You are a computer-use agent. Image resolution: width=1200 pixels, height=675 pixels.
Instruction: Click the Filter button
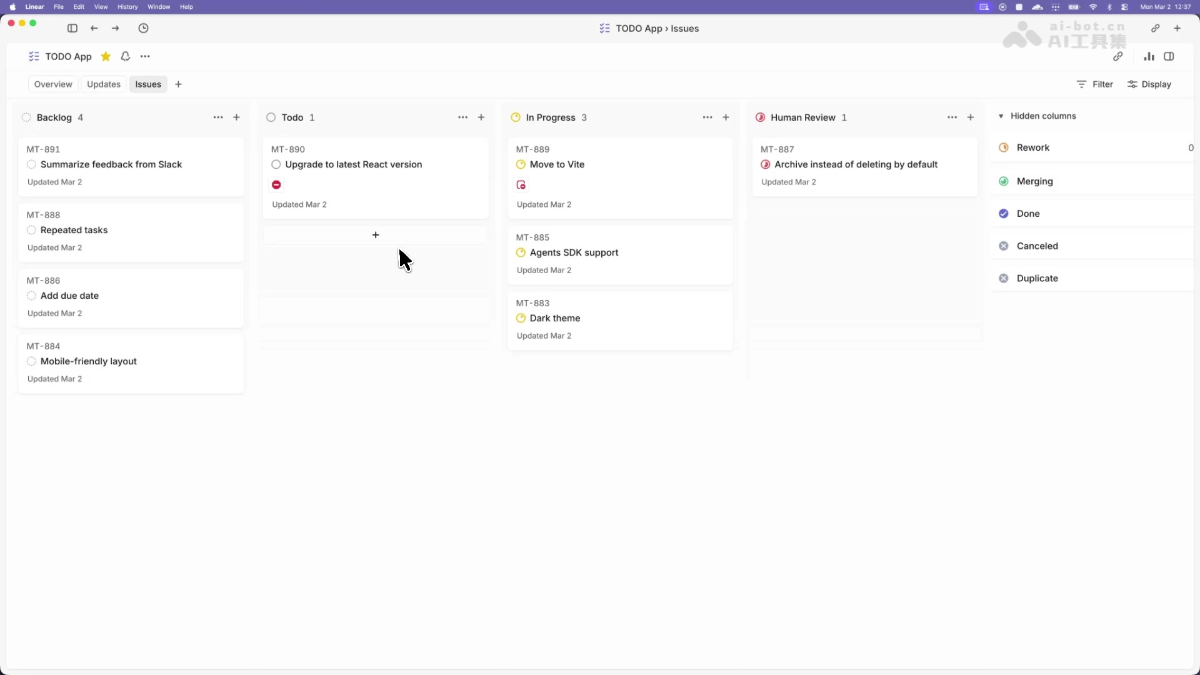(1095, 84)
